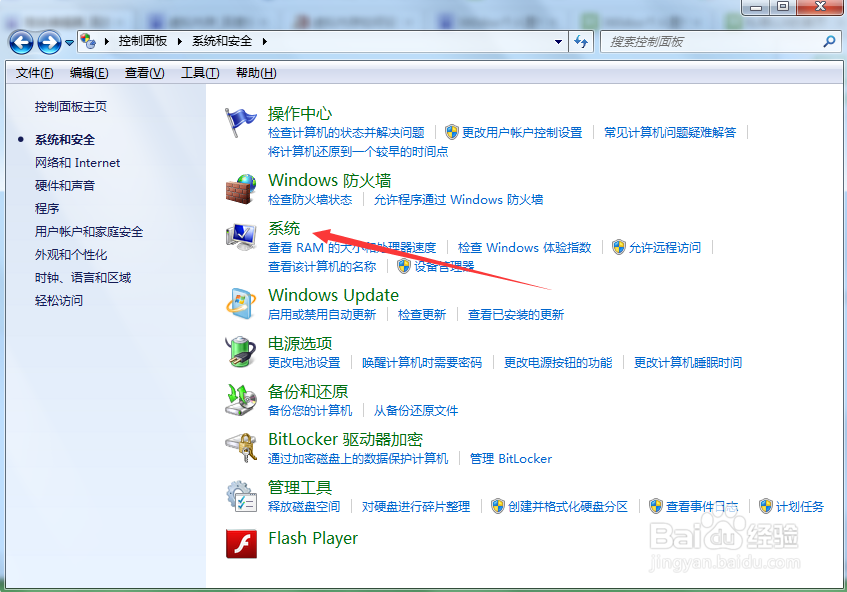This screenshot has height=592, width=847.
Task: Click the 备份和还原 drive icon
Action: (241, 400)
